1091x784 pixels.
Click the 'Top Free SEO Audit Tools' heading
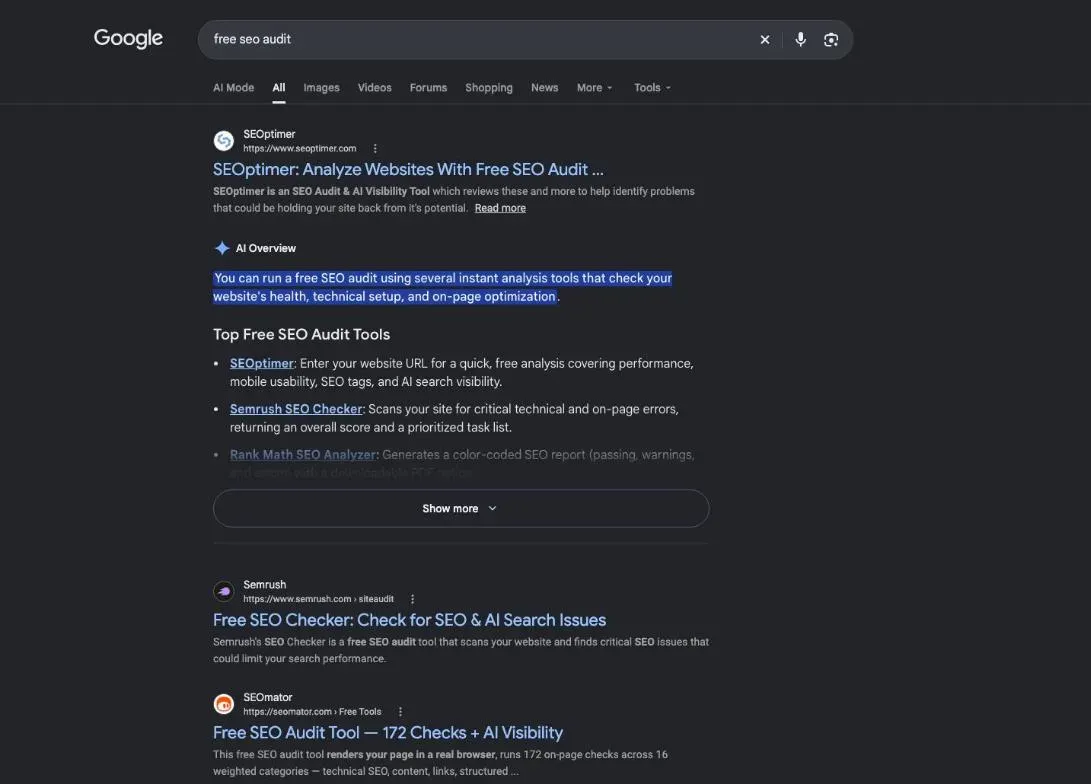(301, 335)
